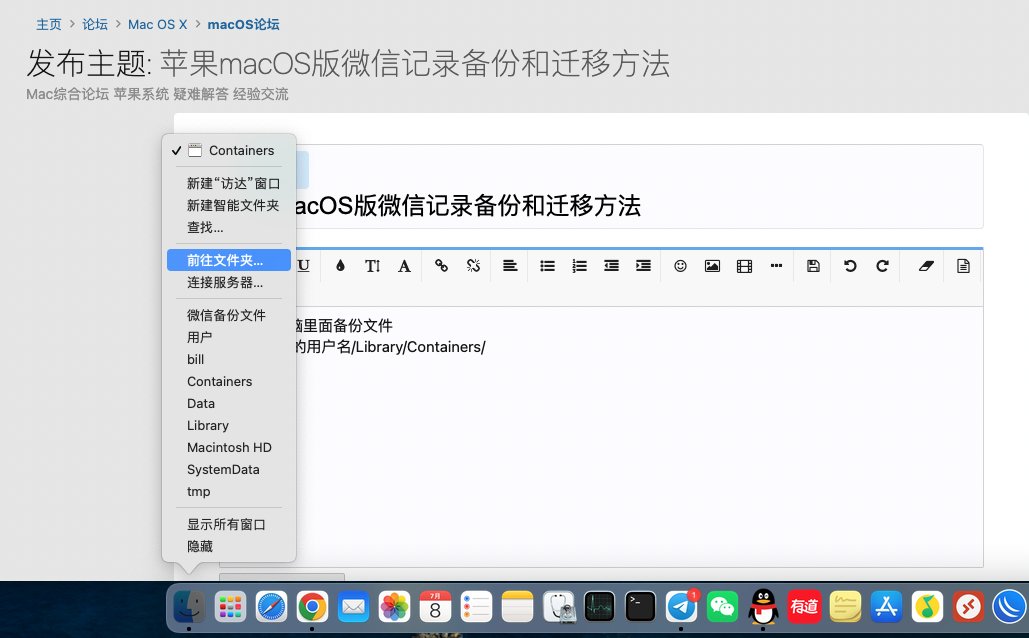Choose 连接服务器... menu entry

(229, 282)
